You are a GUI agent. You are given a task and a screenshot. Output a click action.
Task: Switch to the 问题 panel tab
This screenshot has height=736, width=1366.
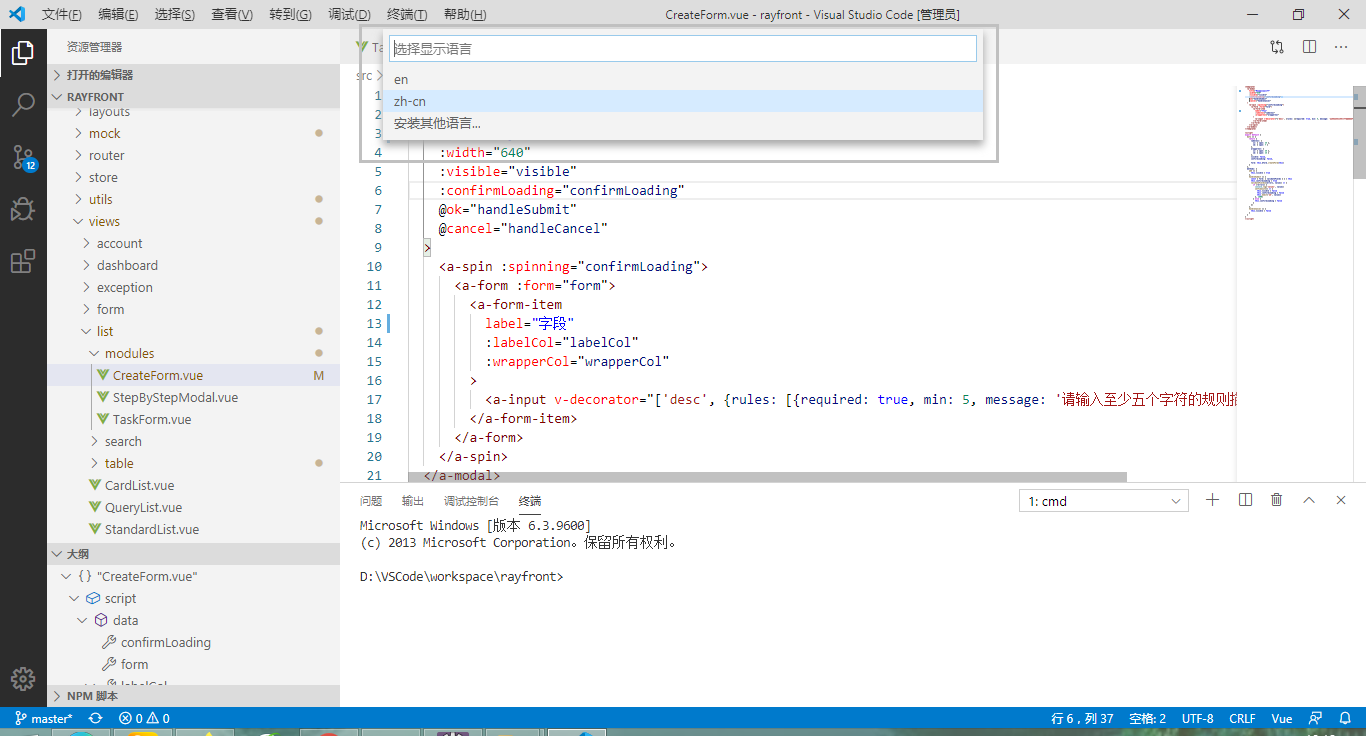(371, 501)
